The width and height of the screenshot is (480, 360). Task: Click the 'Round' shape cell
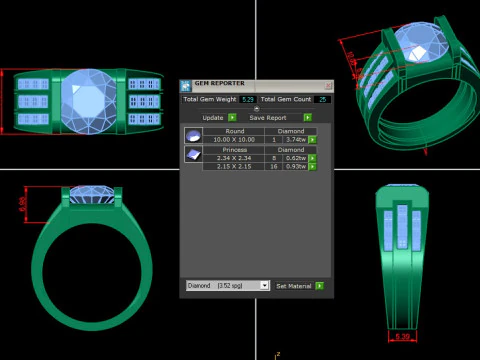(x=234, y=131)
